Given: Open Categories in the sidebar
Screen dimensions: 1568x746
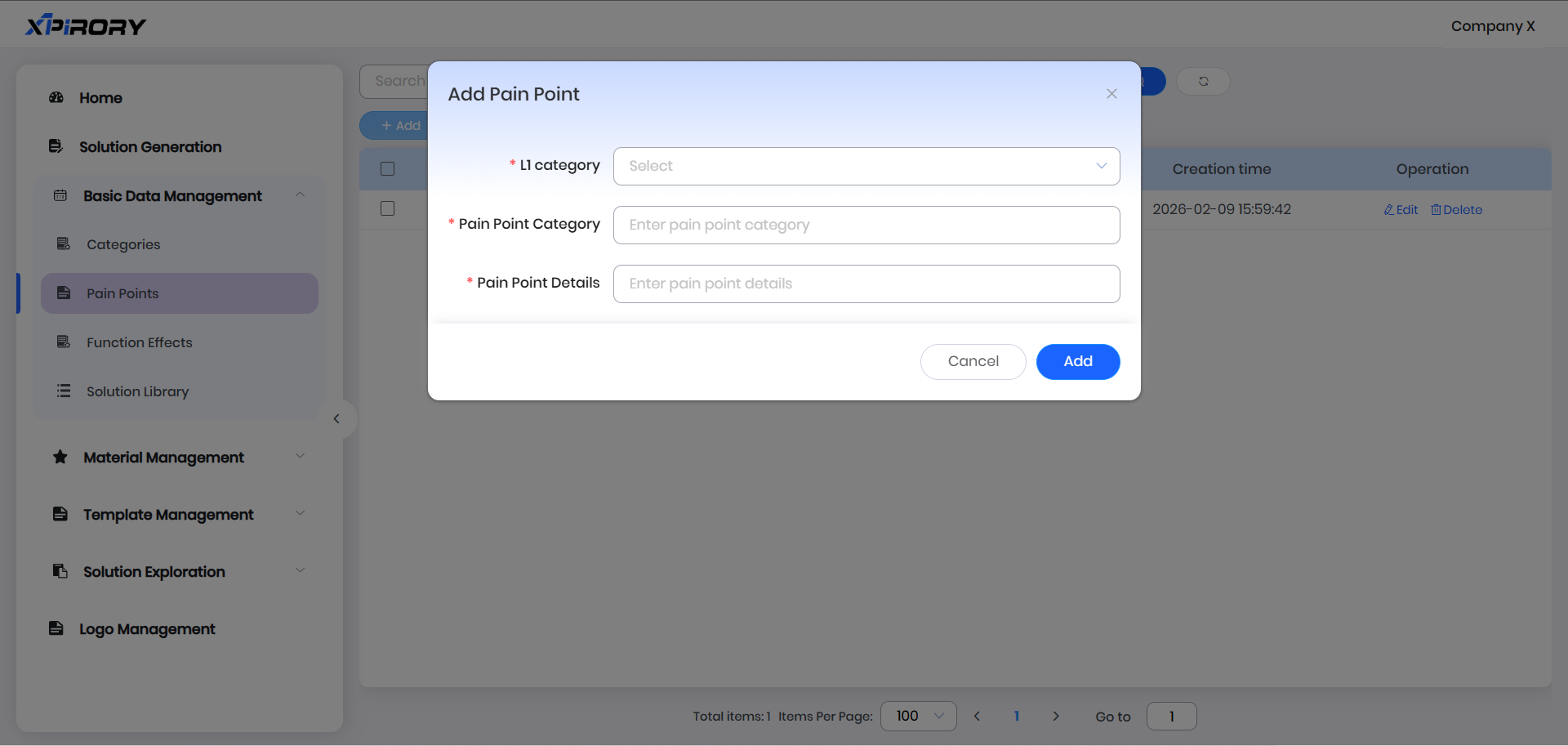Looking at the screenshot, I should (x=123, y=244).
